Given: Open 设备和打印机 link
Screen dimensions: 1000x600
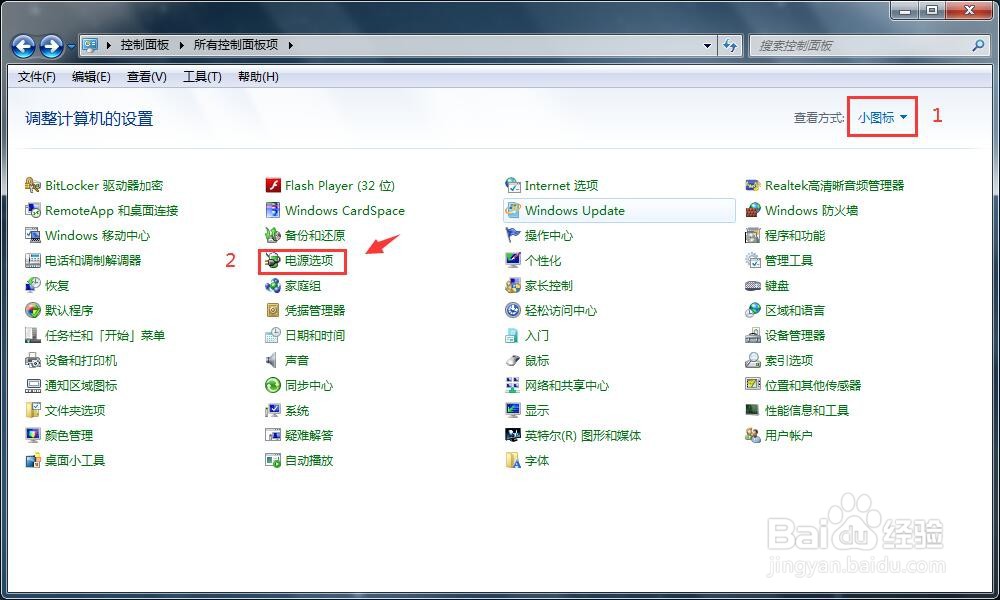Looking at the screenshot, I should pos(81,360).
